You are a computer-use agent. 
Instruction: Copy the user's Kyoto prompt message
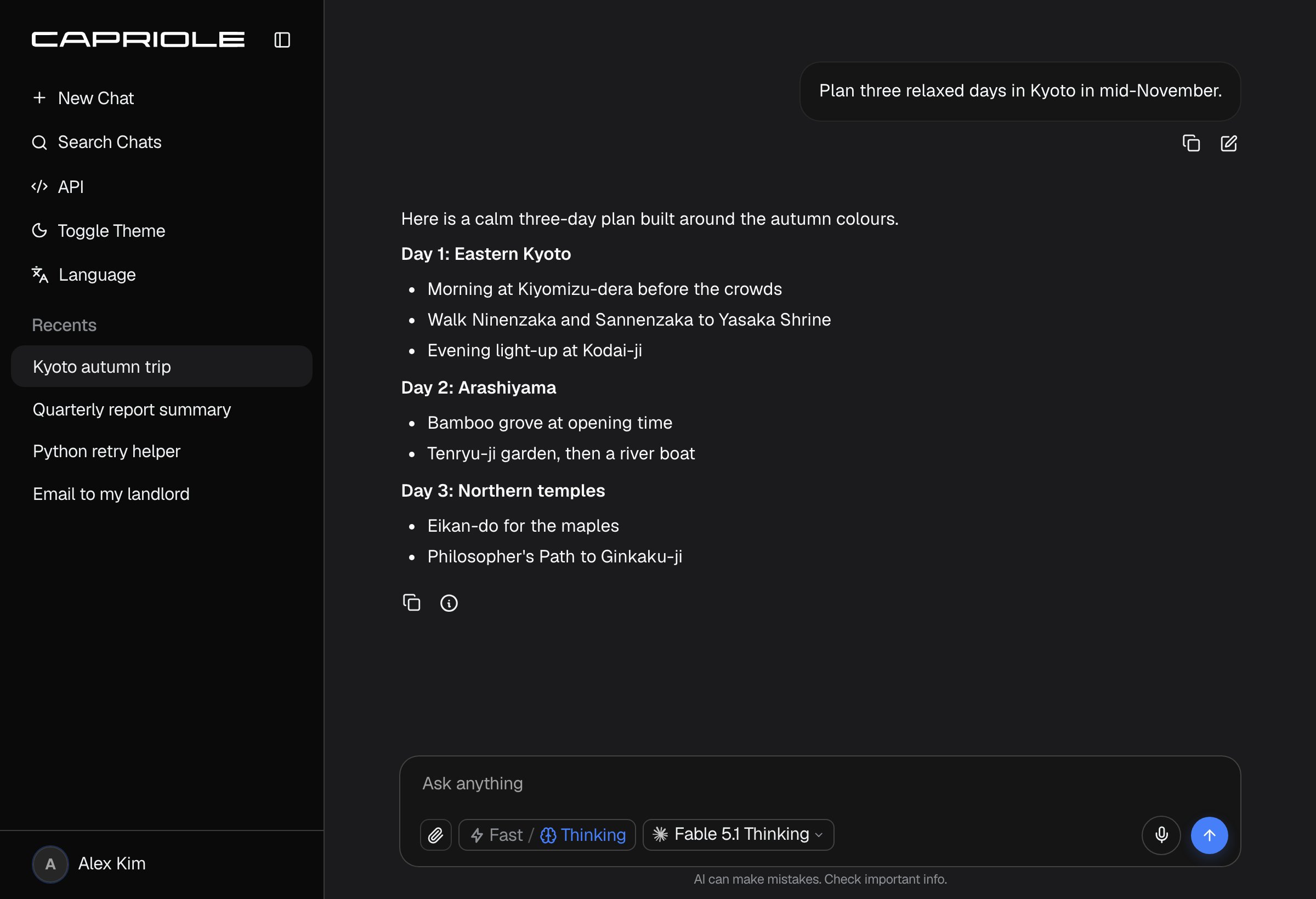click(1192, 143)
